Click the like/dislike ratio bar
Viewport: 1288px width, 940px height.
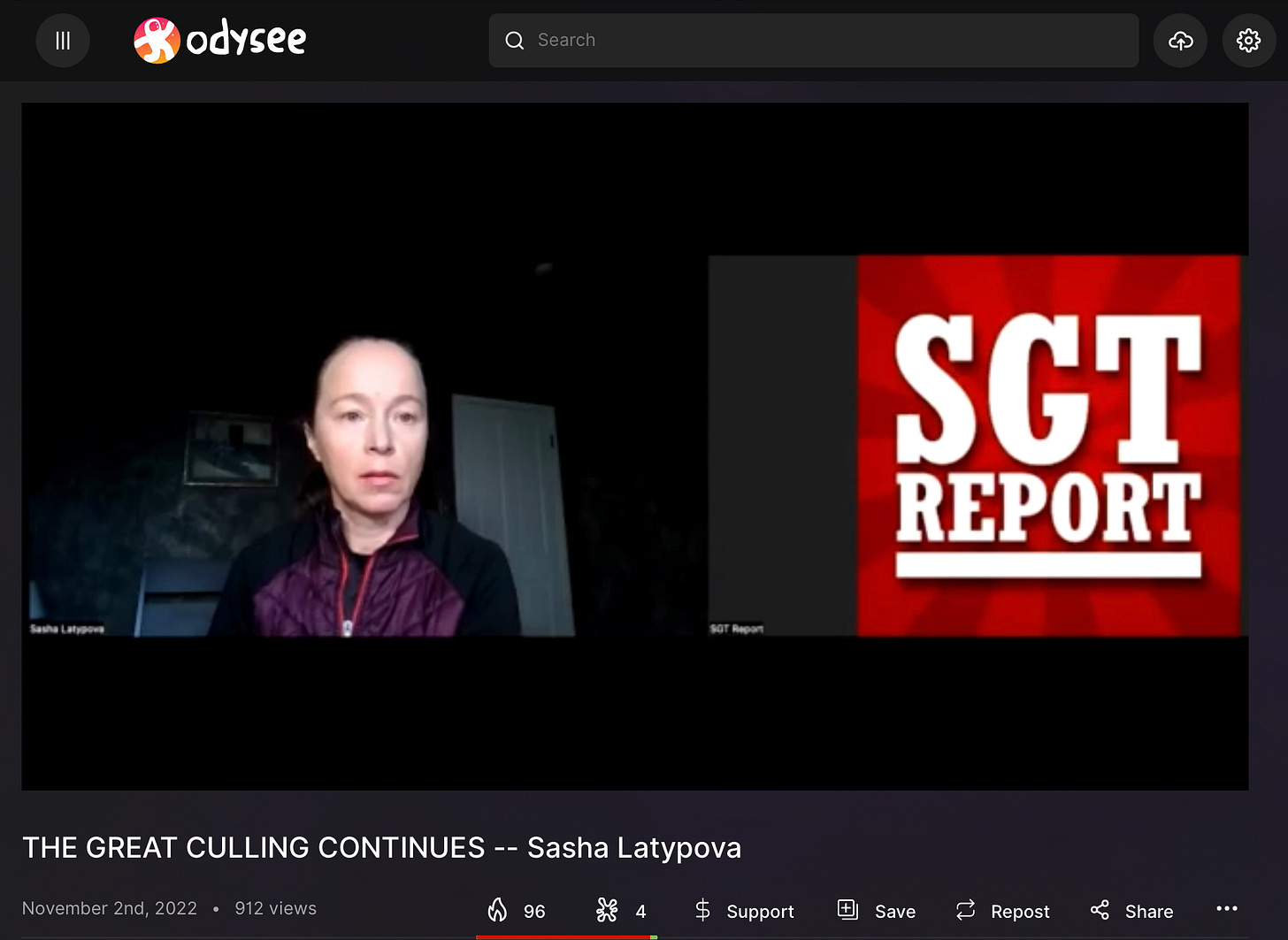coord(566,936)
